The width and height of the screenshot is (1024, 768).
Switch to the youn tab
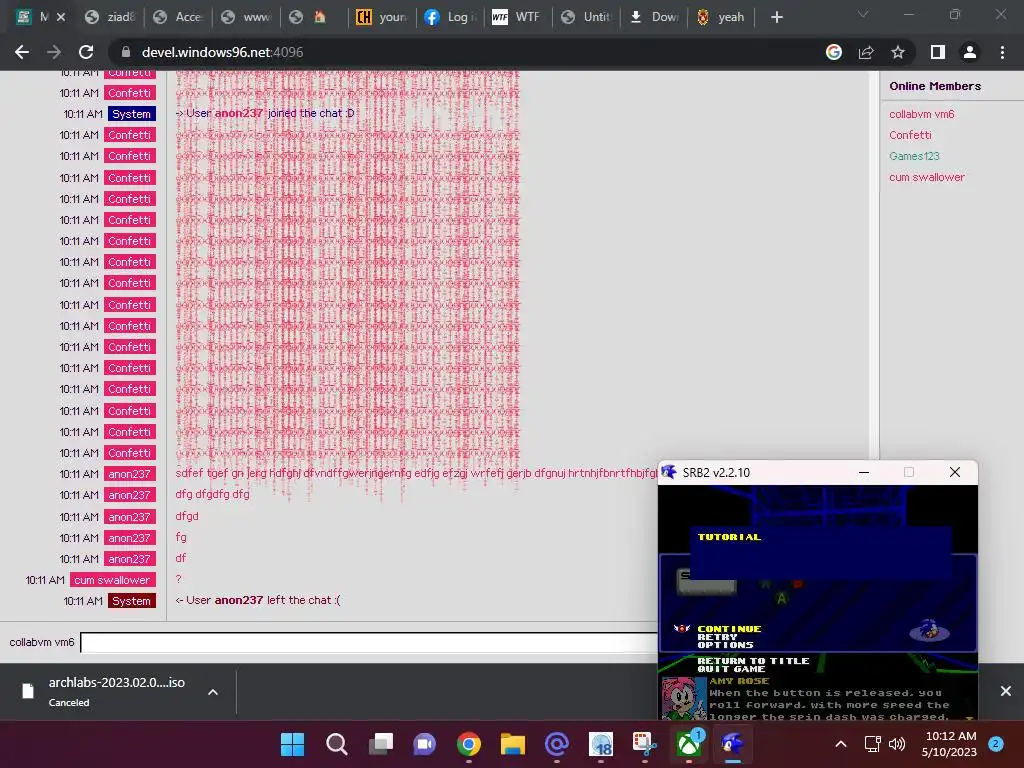(382, 17)
